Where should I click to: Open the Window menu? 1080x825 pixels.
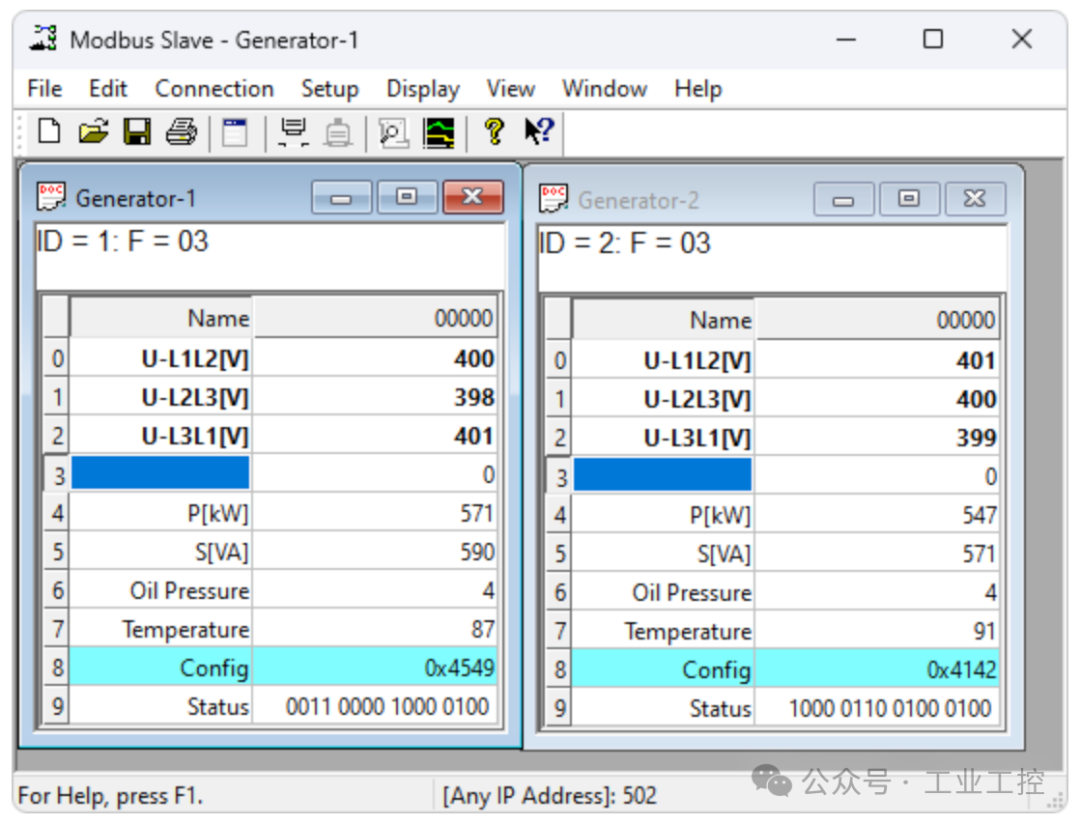tap(605, 89)
